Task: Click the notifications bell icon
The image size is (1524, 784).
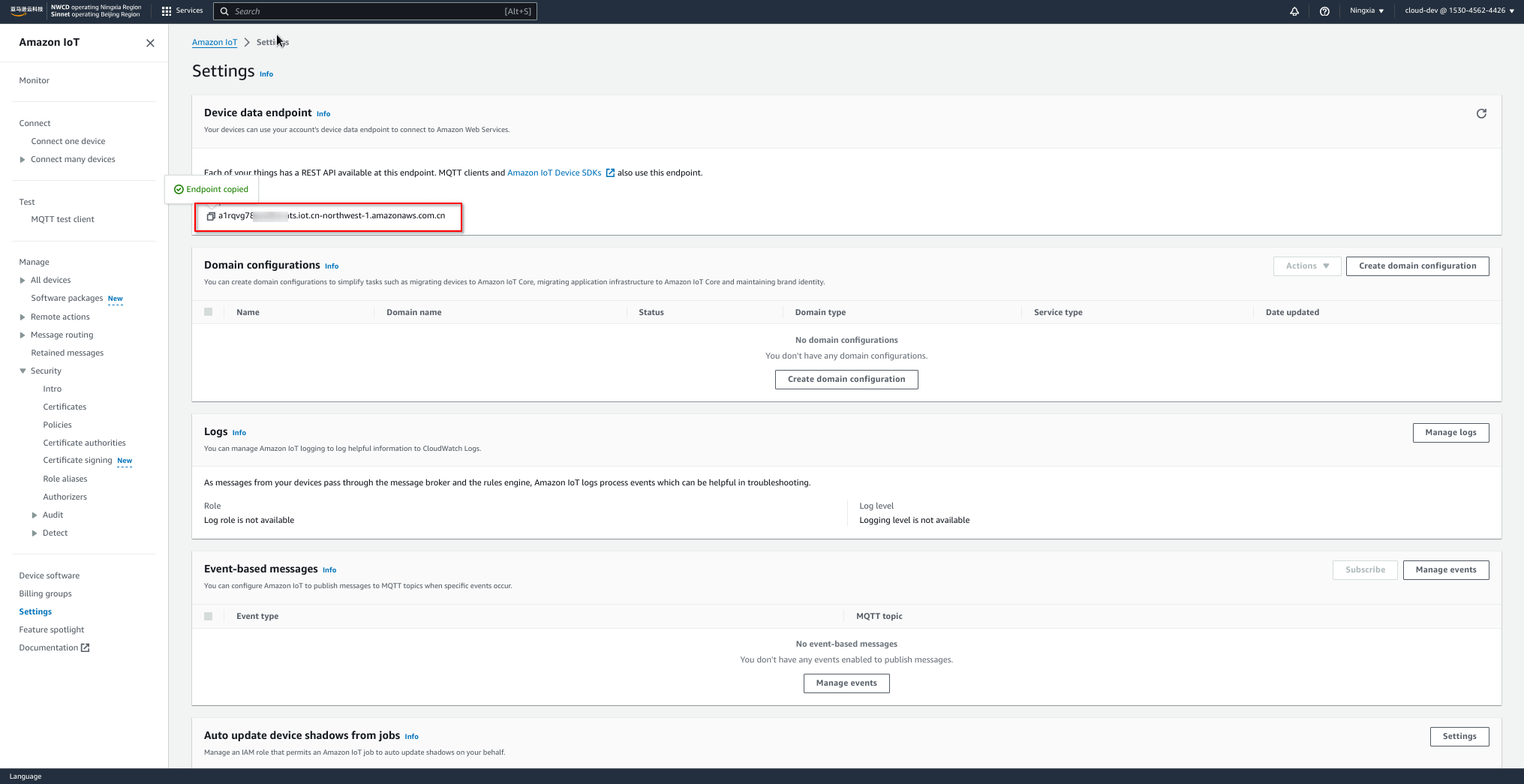Action: (x=1294, y=11)
